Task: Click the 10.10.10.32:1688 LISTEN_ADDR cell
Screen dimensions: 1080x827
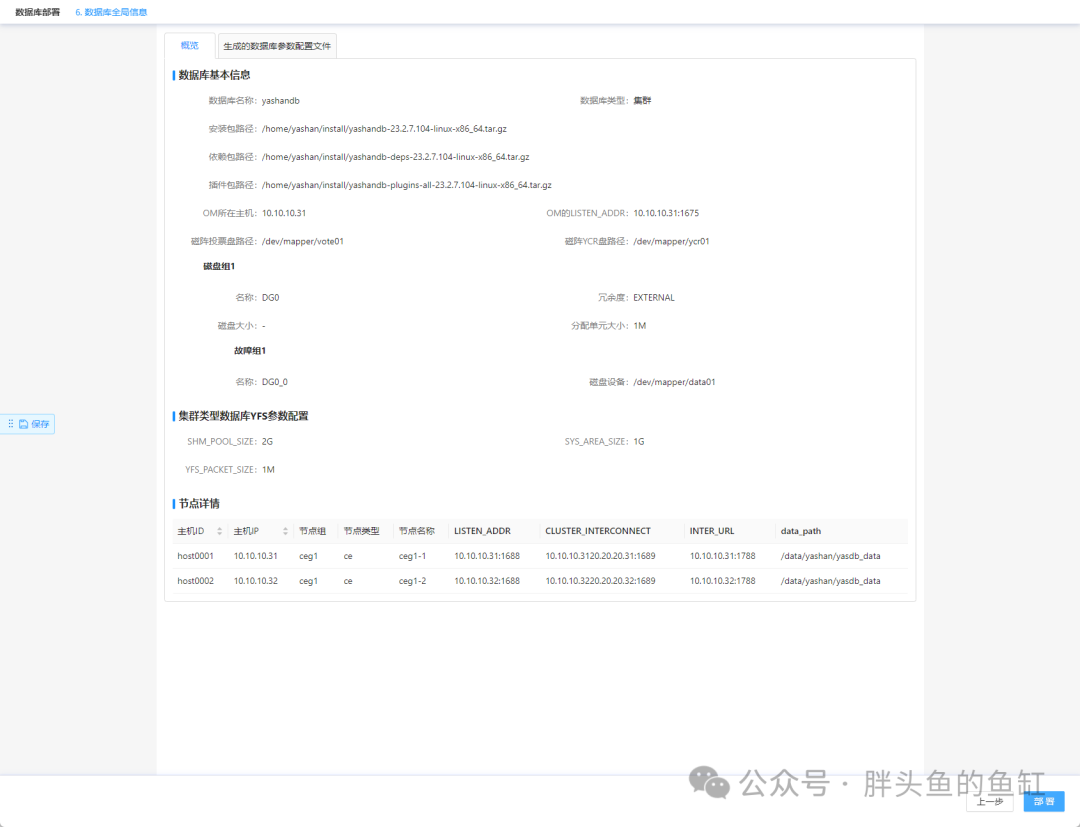Action: pyautogui.click(x=487, y=581)
